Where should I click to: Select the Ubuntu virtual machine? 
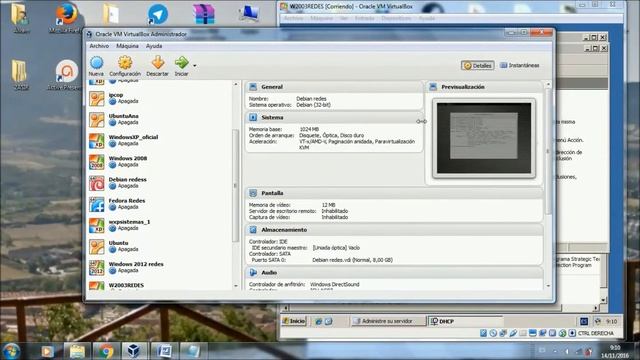[x=160, y=247]
